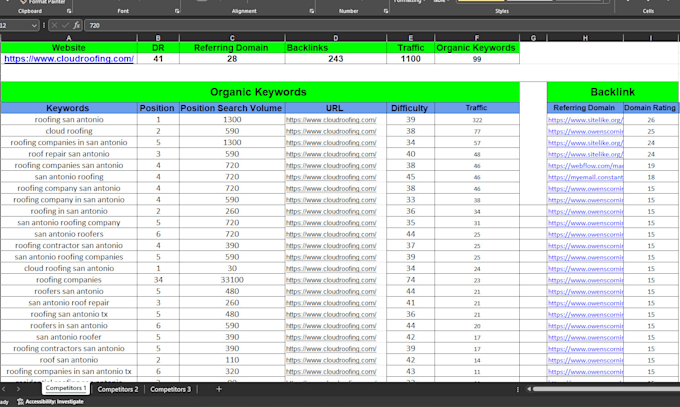Select the Traffic value 1100 cell
The height and width of the screenshot is (407, 680).
point(410,59)
